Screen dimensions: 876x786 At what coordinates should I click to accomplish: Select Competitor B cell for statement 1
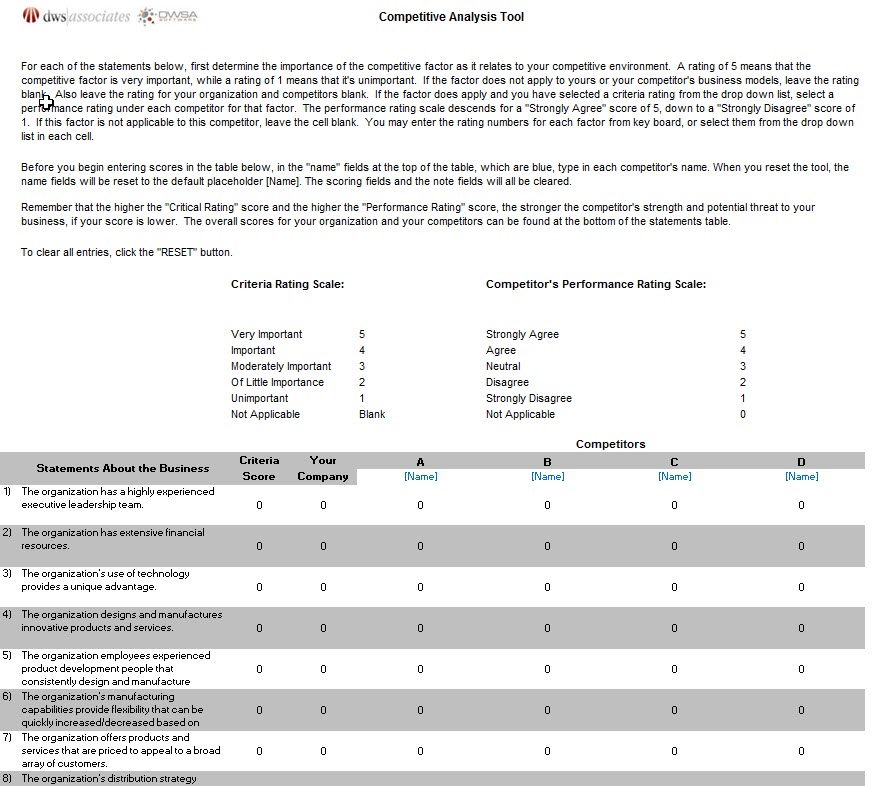[548, 505]
